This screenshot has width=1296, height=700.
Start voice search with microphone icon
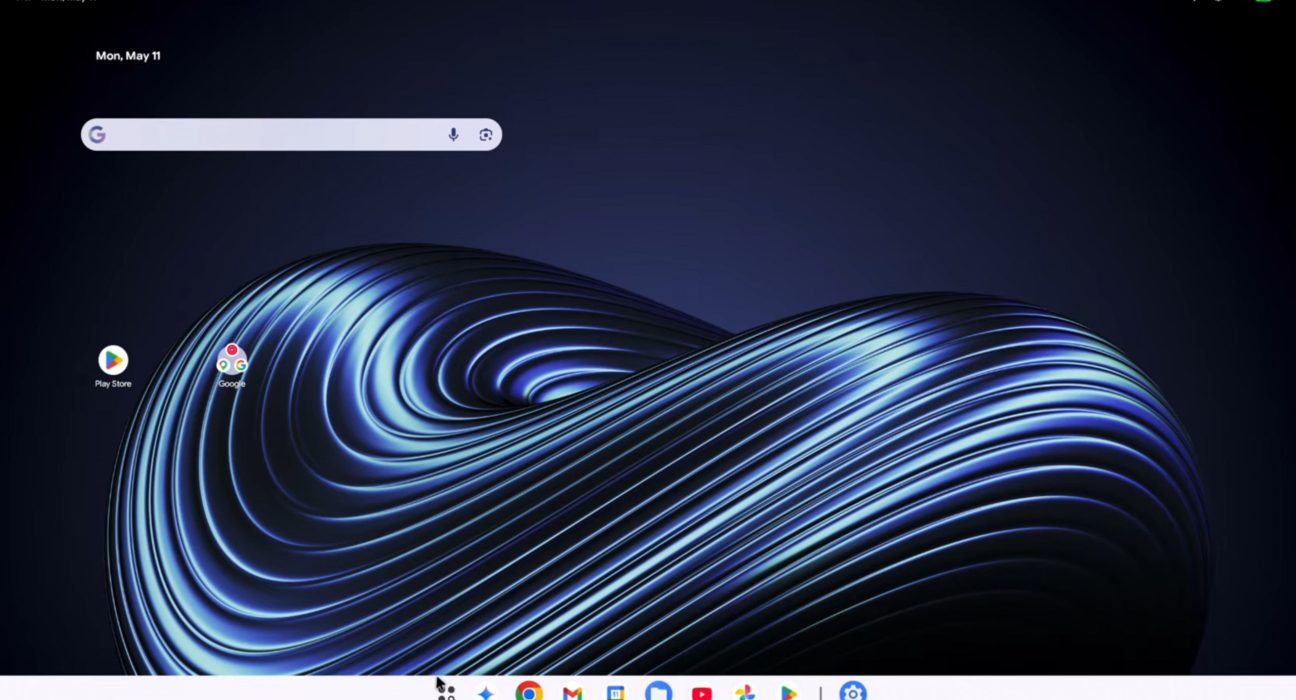pyautogui.click(x=453, y=135)
